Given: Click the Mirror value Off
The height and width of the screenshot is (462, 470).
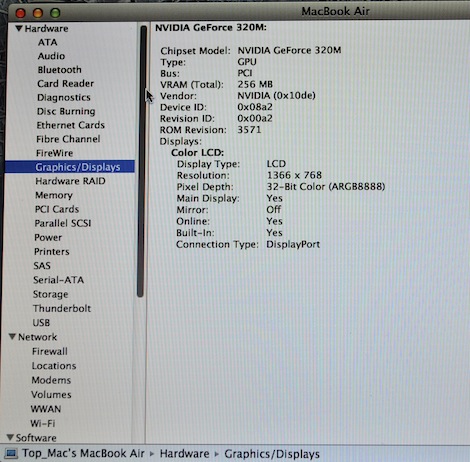Looking at the screenshot, I should pyautogui.click(x=274, y=210).
